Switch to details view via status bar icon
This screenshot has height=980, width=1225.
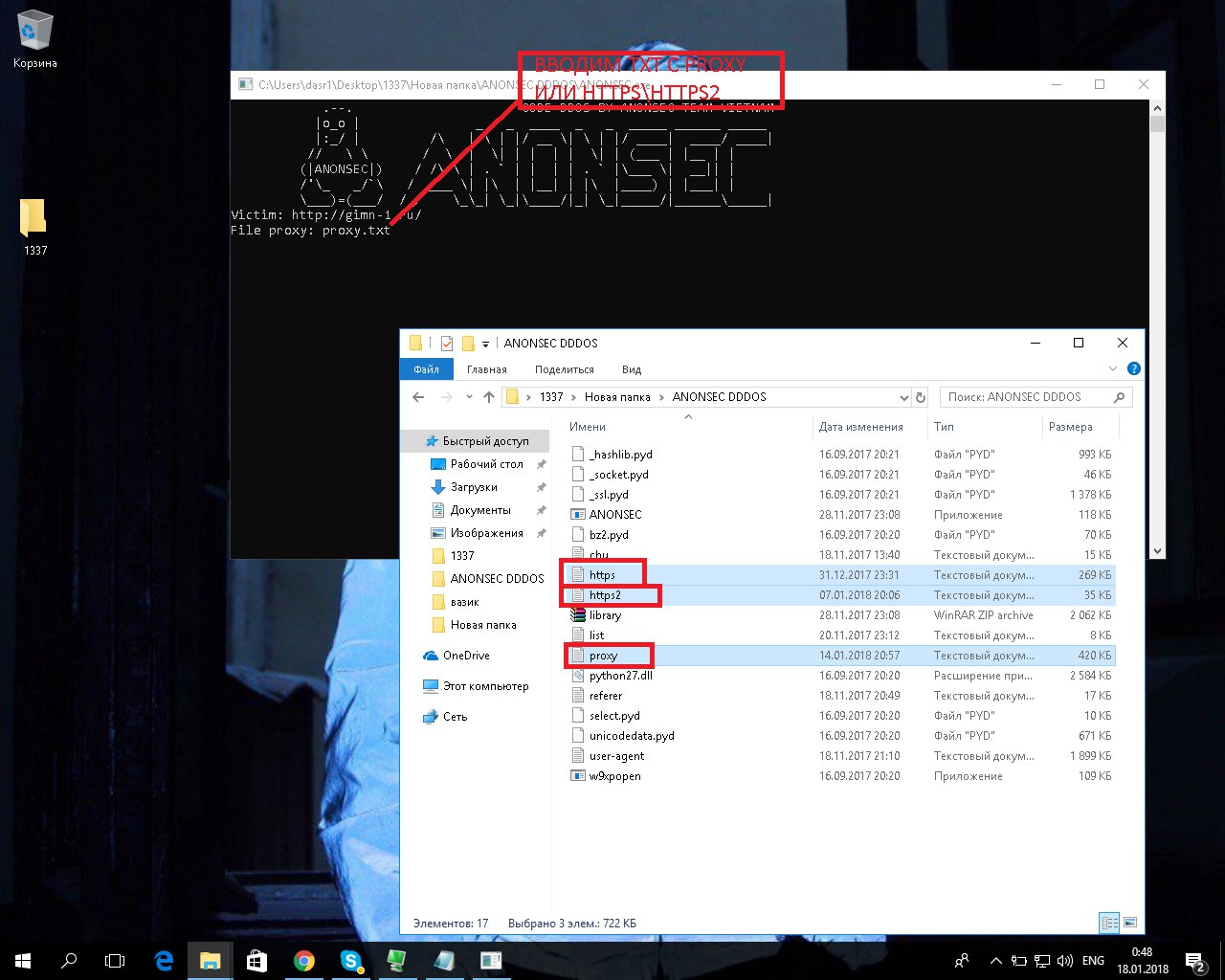pos(1109,923)
